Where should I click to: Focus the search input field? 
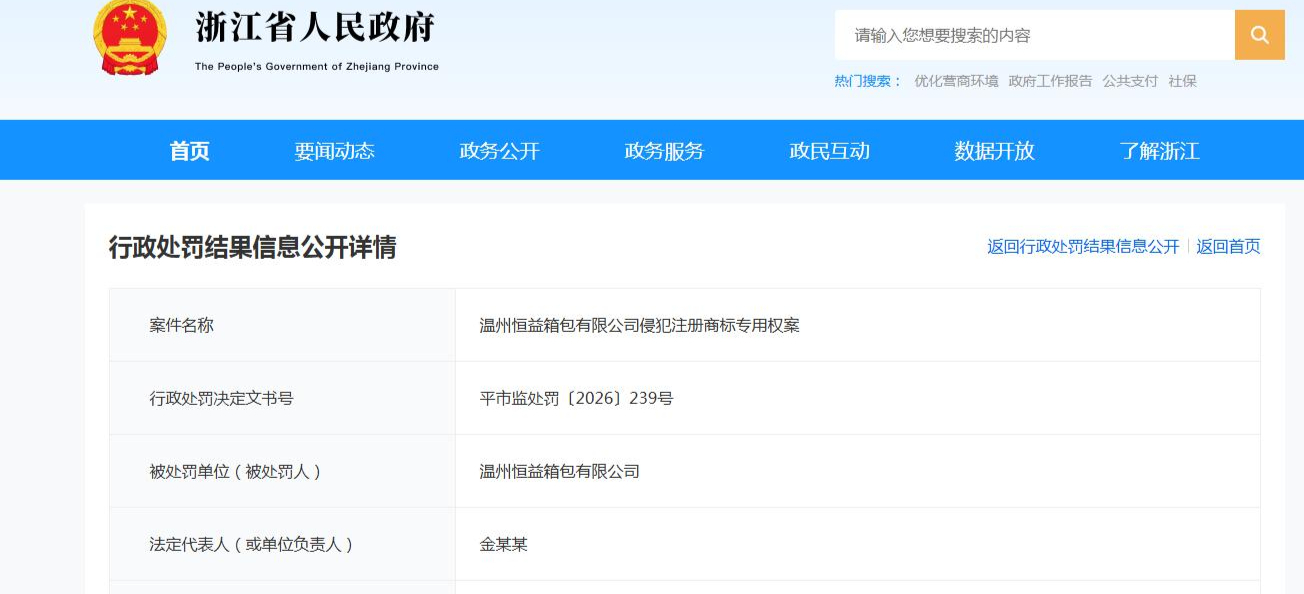point(1035,35)
